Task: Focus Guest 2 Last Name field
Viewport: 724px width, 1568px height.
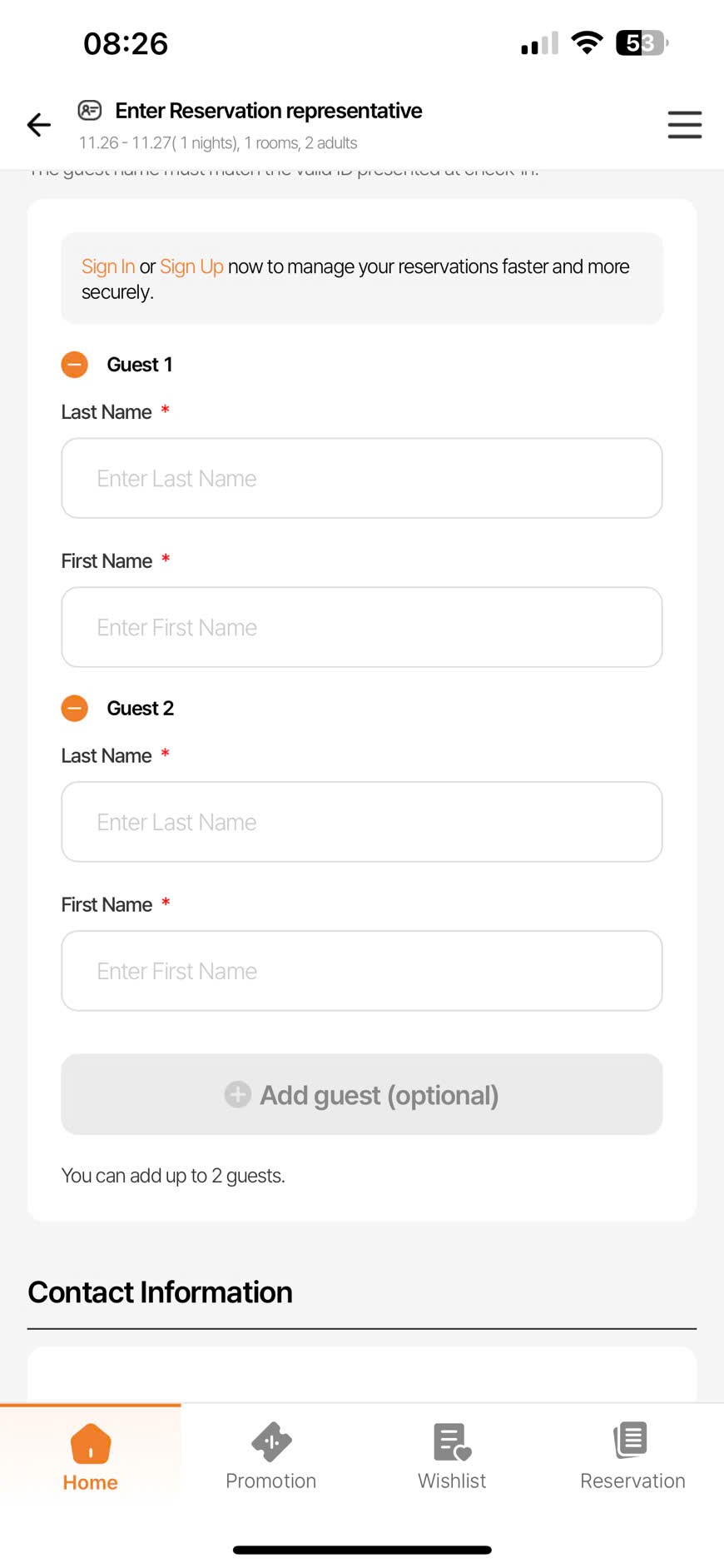Action: click(362, 823)
